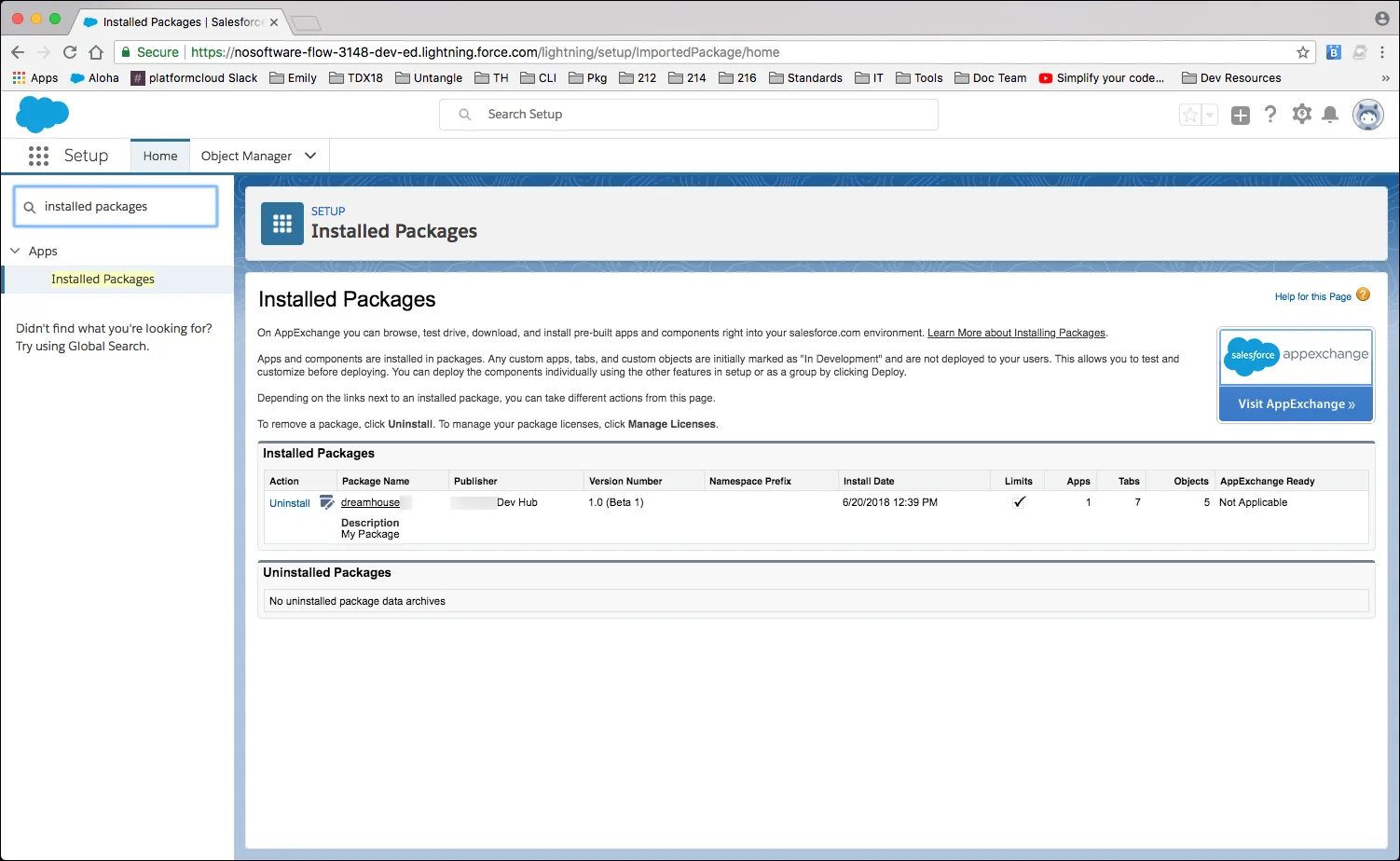The width and height of the screenshot is (1400, 861).
Task: Open a new browser tab
Action: tap(306, 23)
